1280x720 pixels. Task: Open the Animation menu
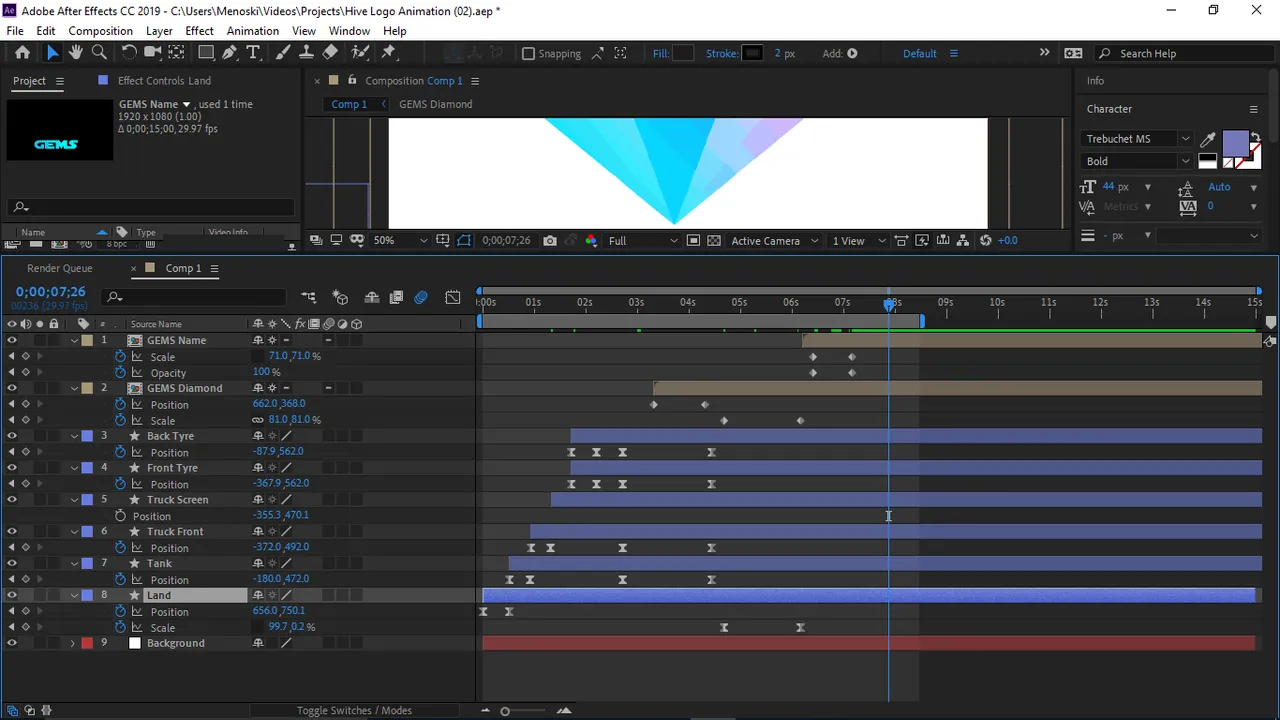(252, 31)
